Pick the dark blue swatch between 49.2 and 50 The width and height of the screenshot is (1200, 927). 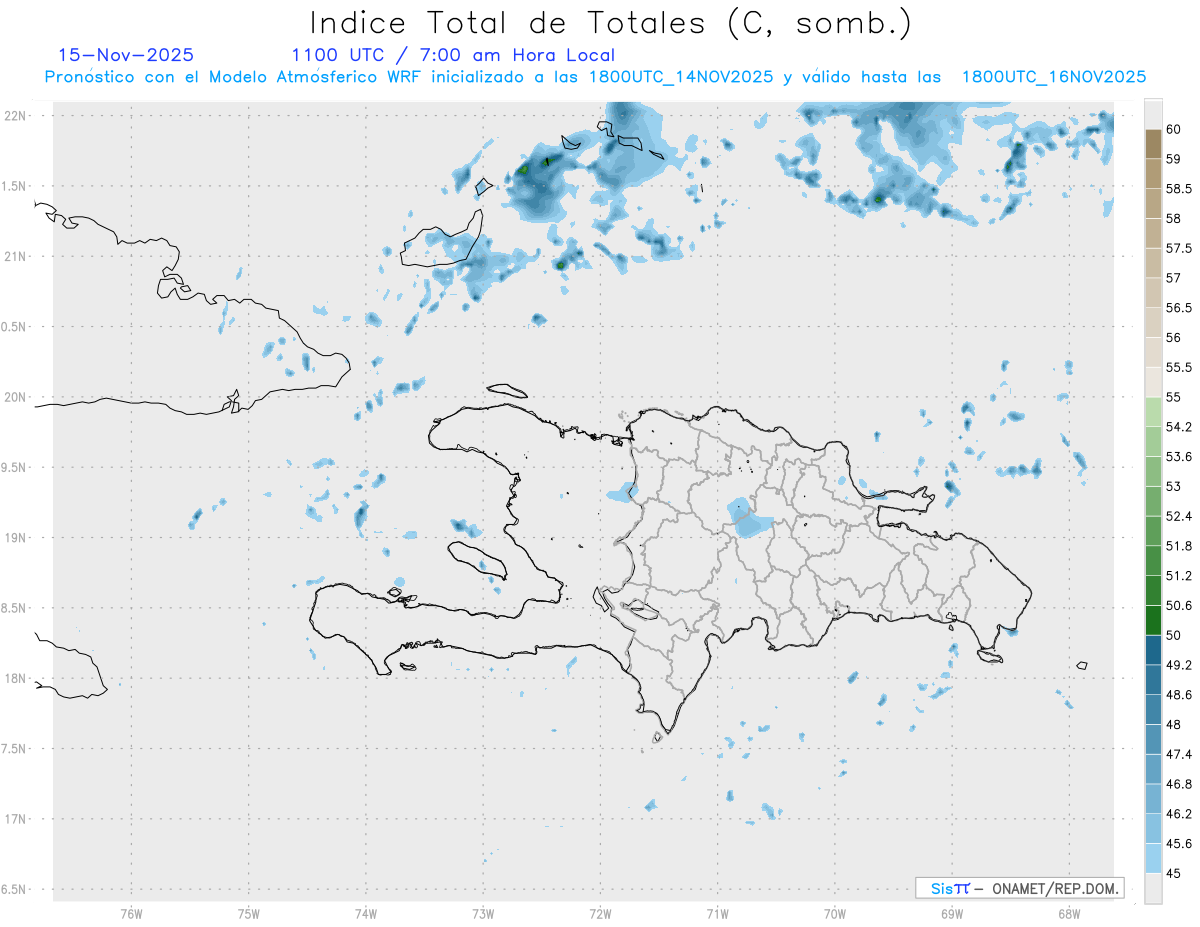pos(1153,650)
